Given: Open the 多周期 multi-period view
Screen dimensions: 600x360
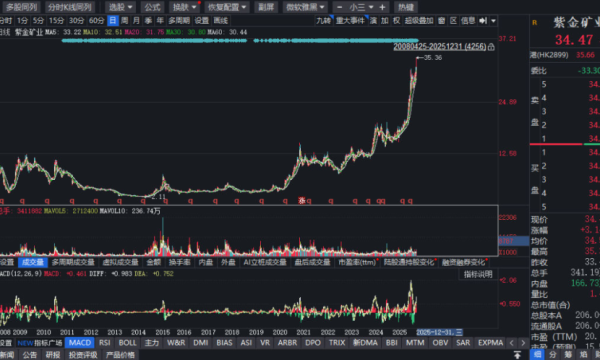Looking at the screenshot, I should point(179,20).
